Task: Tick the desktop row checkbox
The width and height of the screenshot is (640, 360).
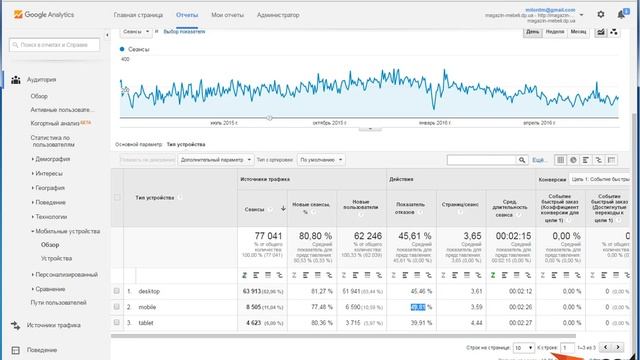Action: pos(117,291)
